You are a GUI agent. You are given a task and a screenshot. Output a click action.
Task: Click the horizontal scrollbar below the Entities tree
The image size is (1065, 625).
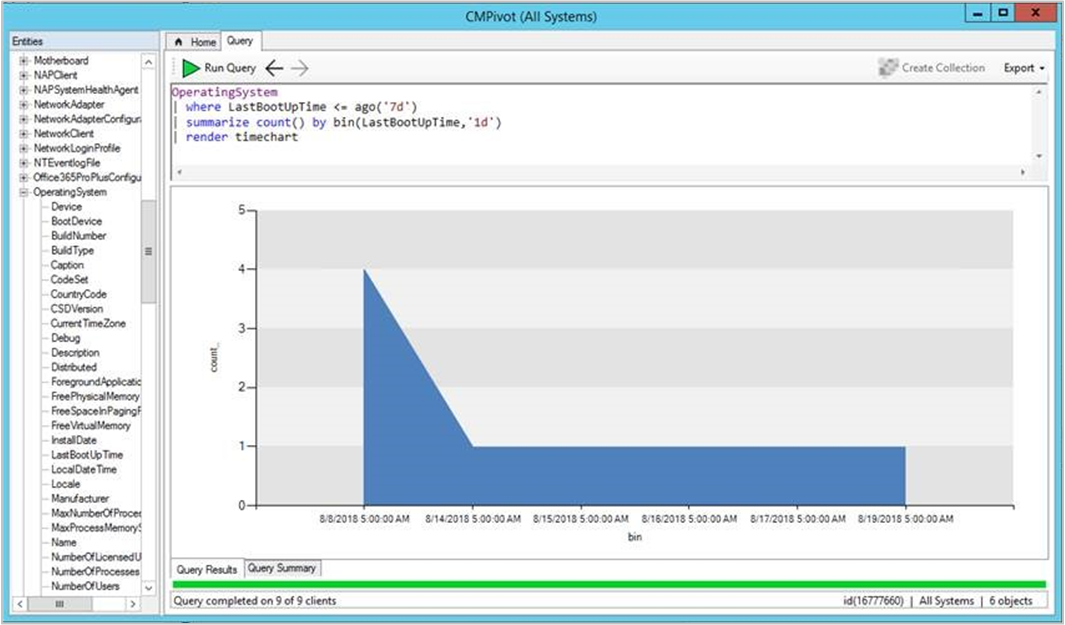pos(60,605)
